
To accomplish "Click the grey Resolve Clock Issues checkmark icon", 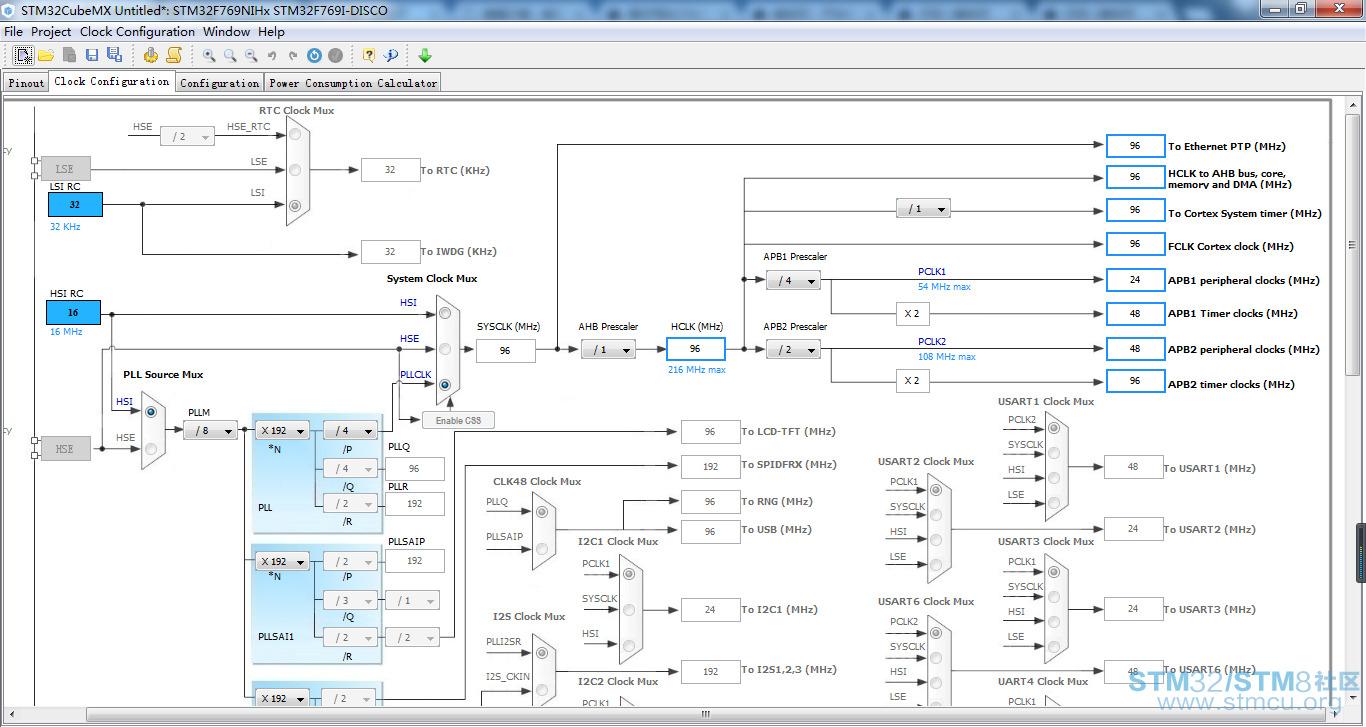I will tap(336, 56).
